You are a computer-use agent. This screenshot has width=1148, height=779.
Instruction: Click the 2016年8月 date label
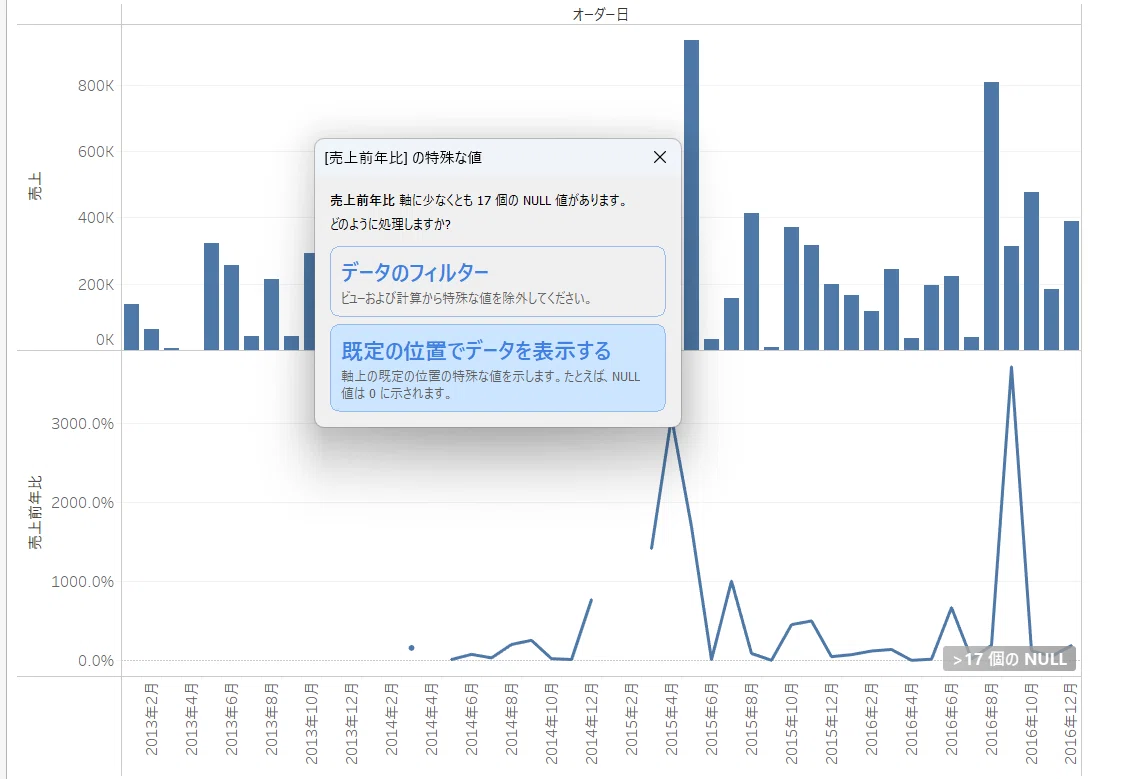(x=991, y=720)
